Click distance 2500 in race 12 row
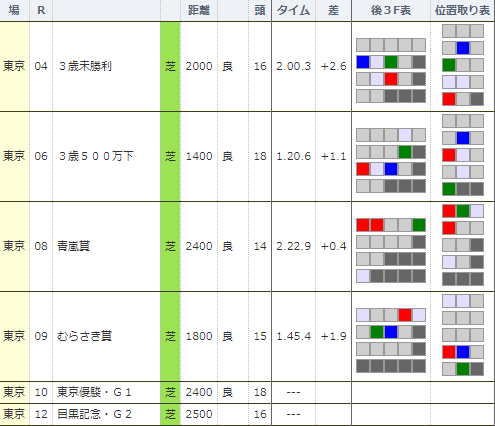The height and width of the screenshot is (426, 495). point(199,414)
